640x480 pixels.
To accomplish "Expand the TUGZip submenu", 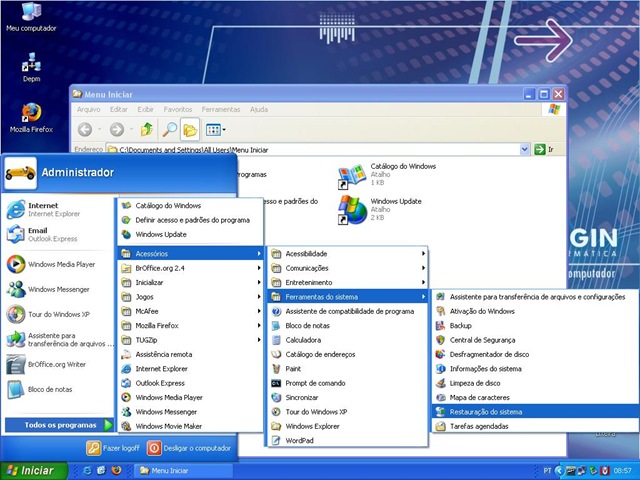I will (190, 340).
